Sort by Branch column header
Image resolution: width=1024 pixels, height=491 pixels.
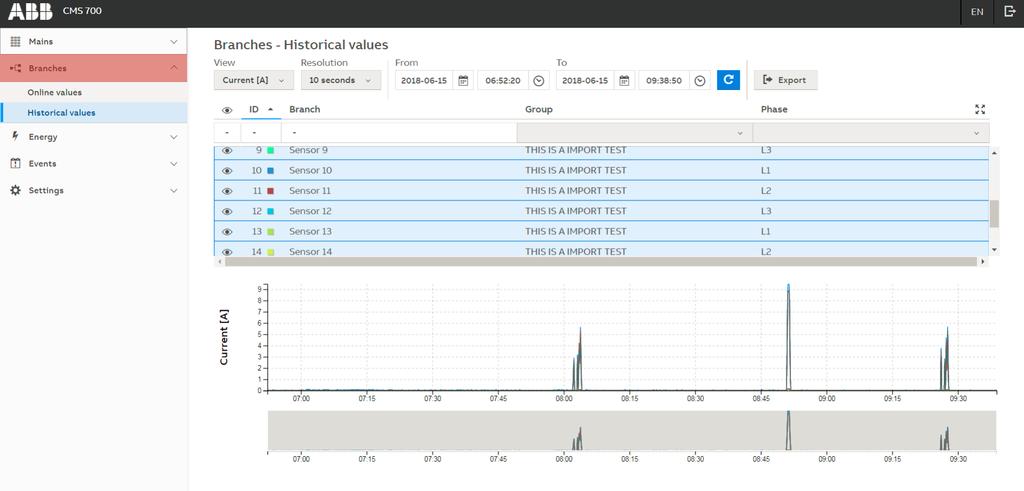point(305,109)
